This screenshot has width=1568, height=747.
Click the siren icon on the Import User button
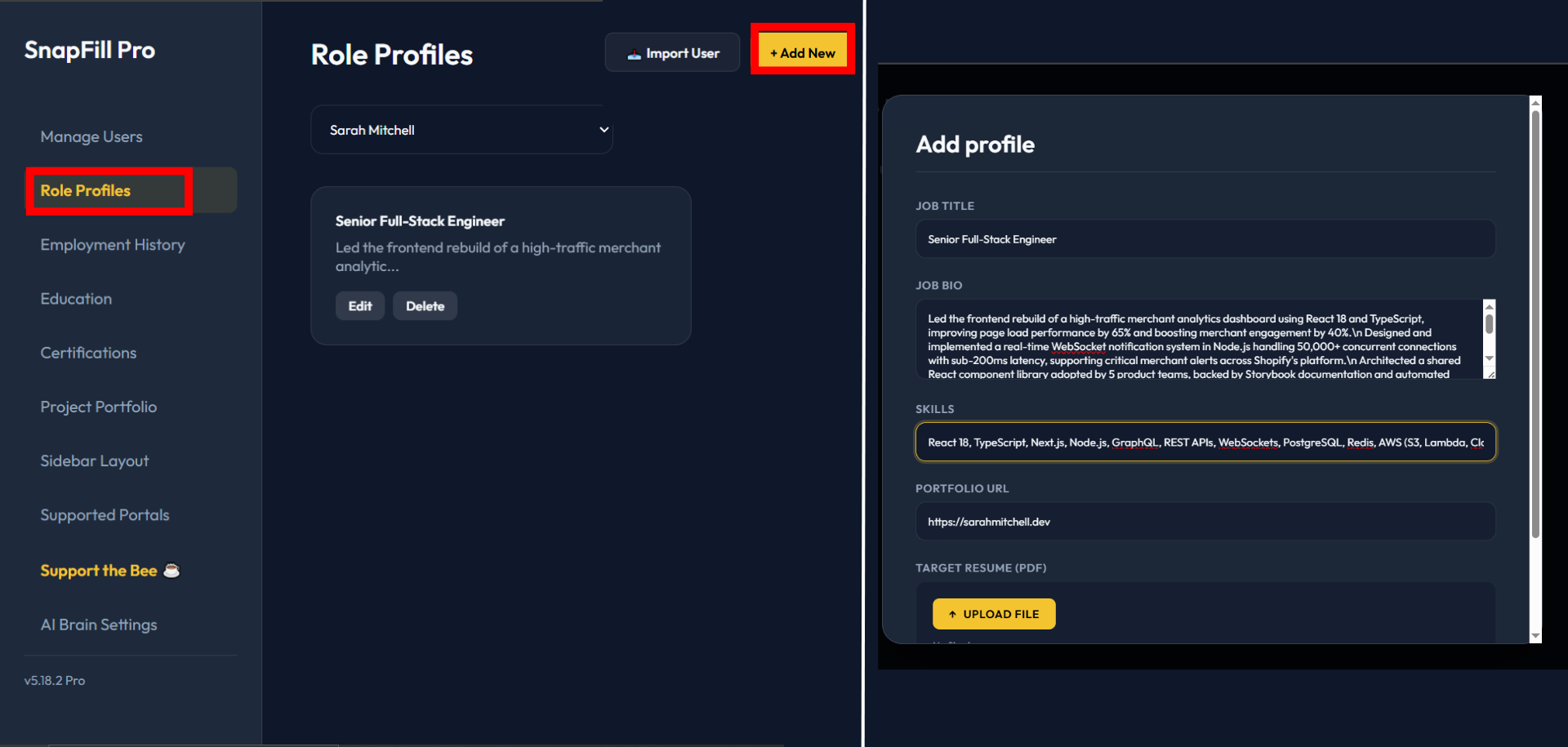[634, 52]
